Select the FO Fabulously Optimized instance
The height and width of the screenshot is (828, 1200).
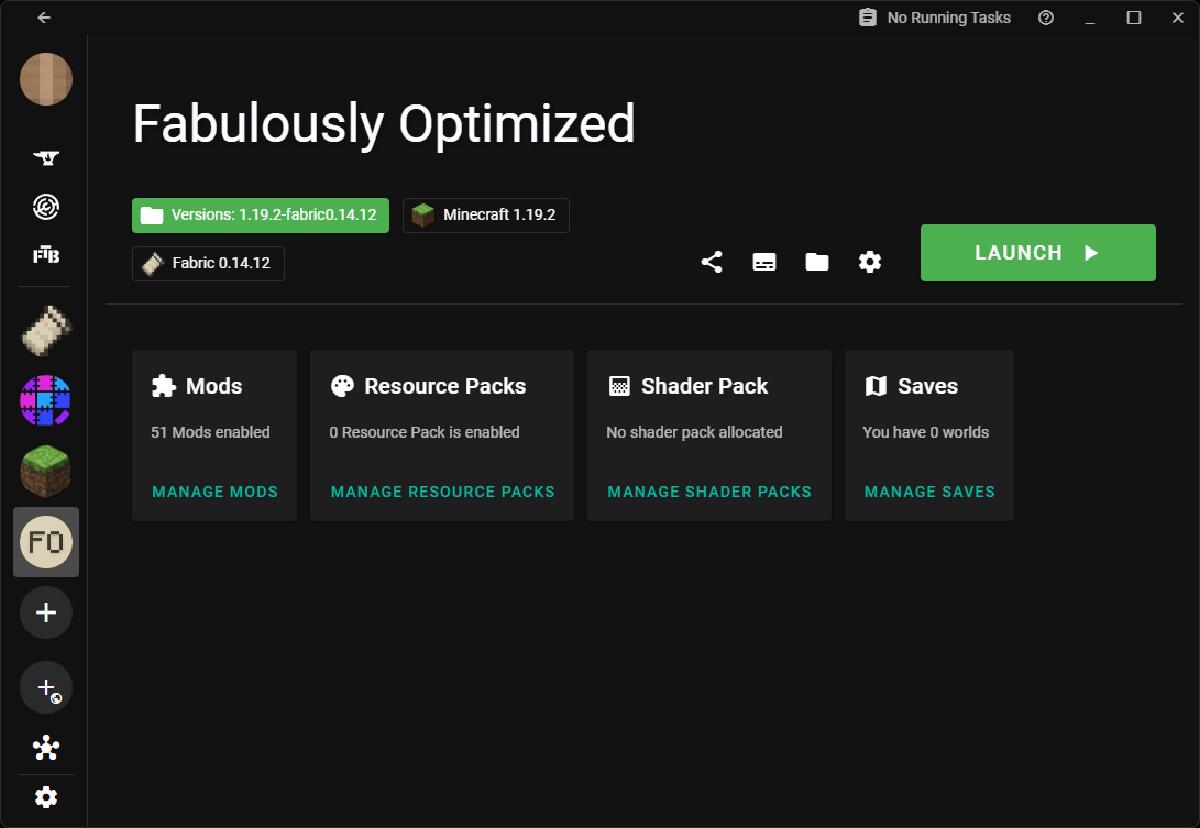[46, 542]
